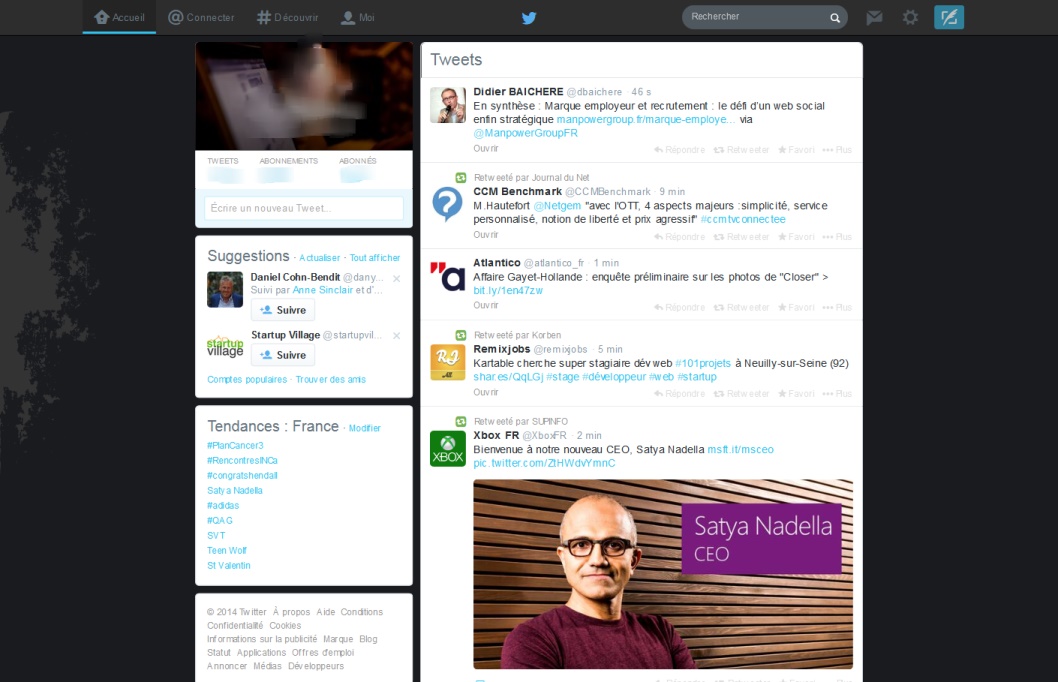The width and height of the screenshot is (1058, 682).
Task: Go to the Connecter tab
Action: coord(201,18)
